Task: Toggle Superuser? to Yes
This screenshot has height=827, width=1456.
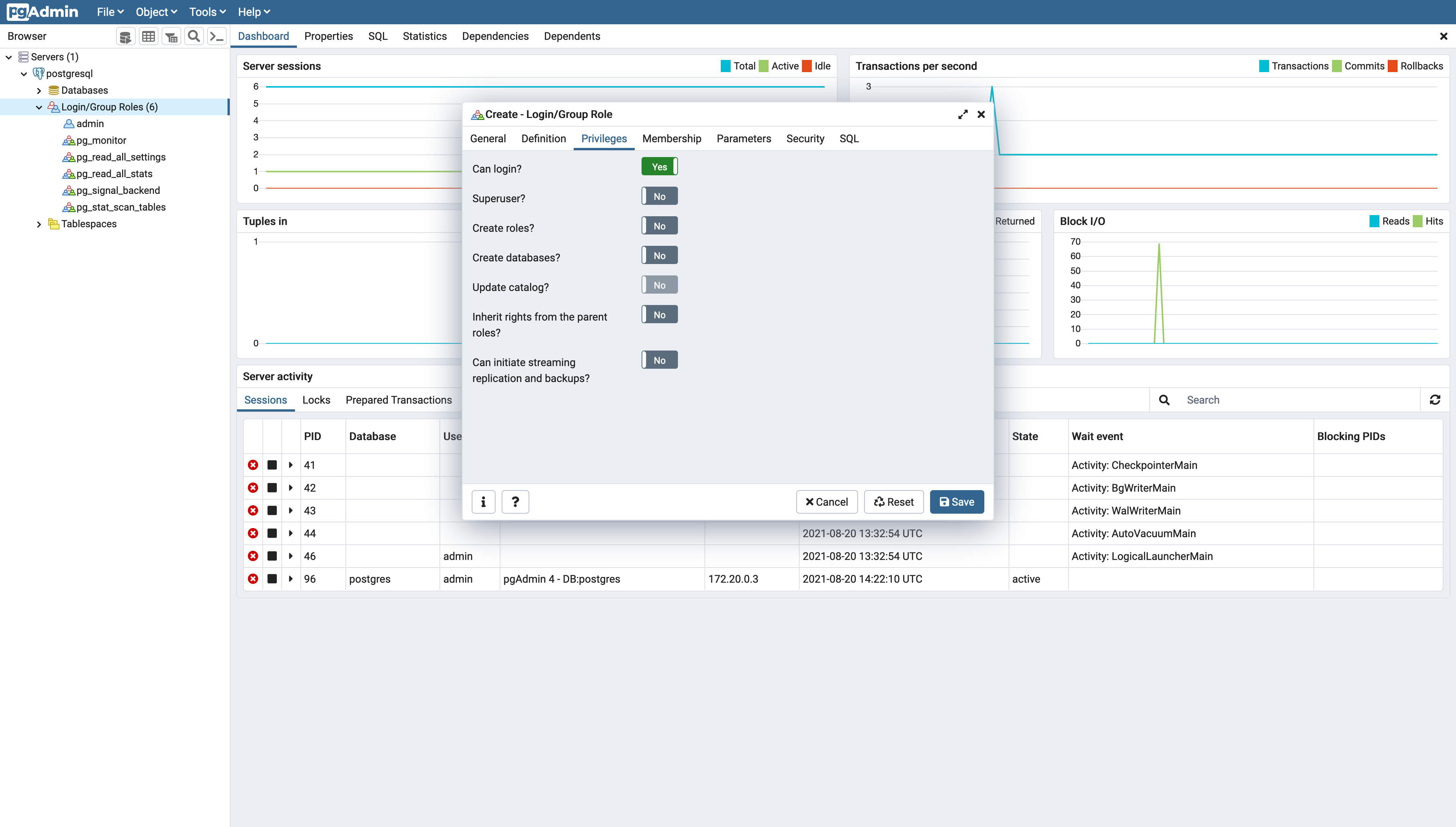Action: (x=659, y=195)
